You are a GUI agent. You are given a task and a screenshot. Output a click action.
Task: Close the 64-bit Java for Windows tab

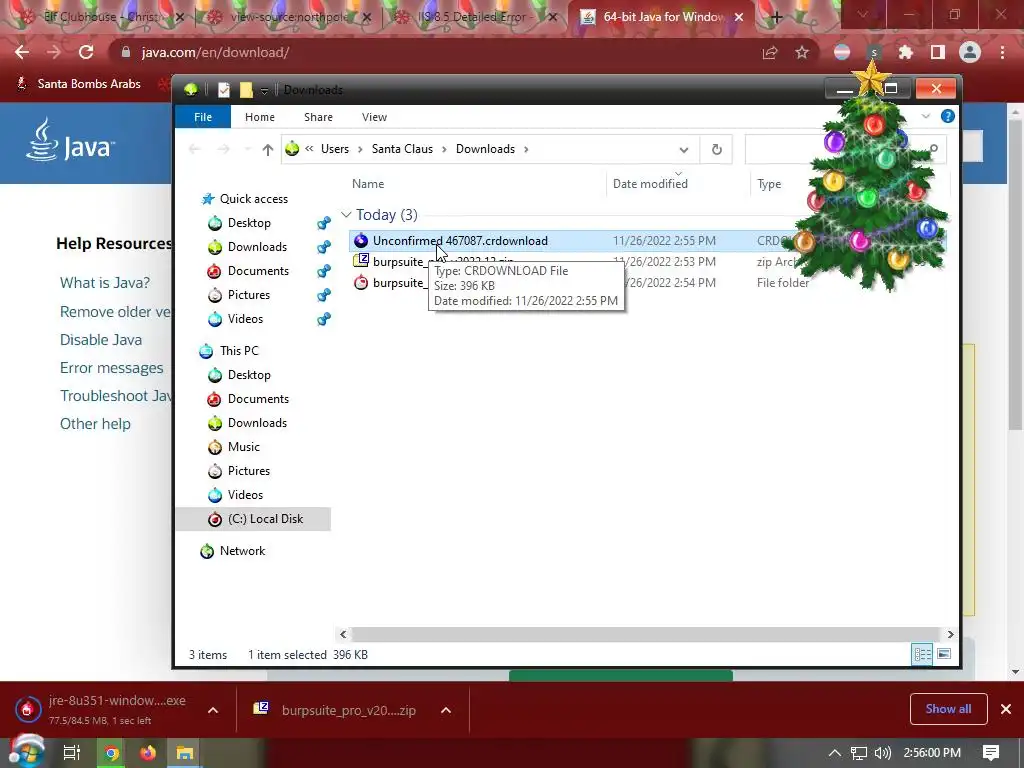[739, 18]
